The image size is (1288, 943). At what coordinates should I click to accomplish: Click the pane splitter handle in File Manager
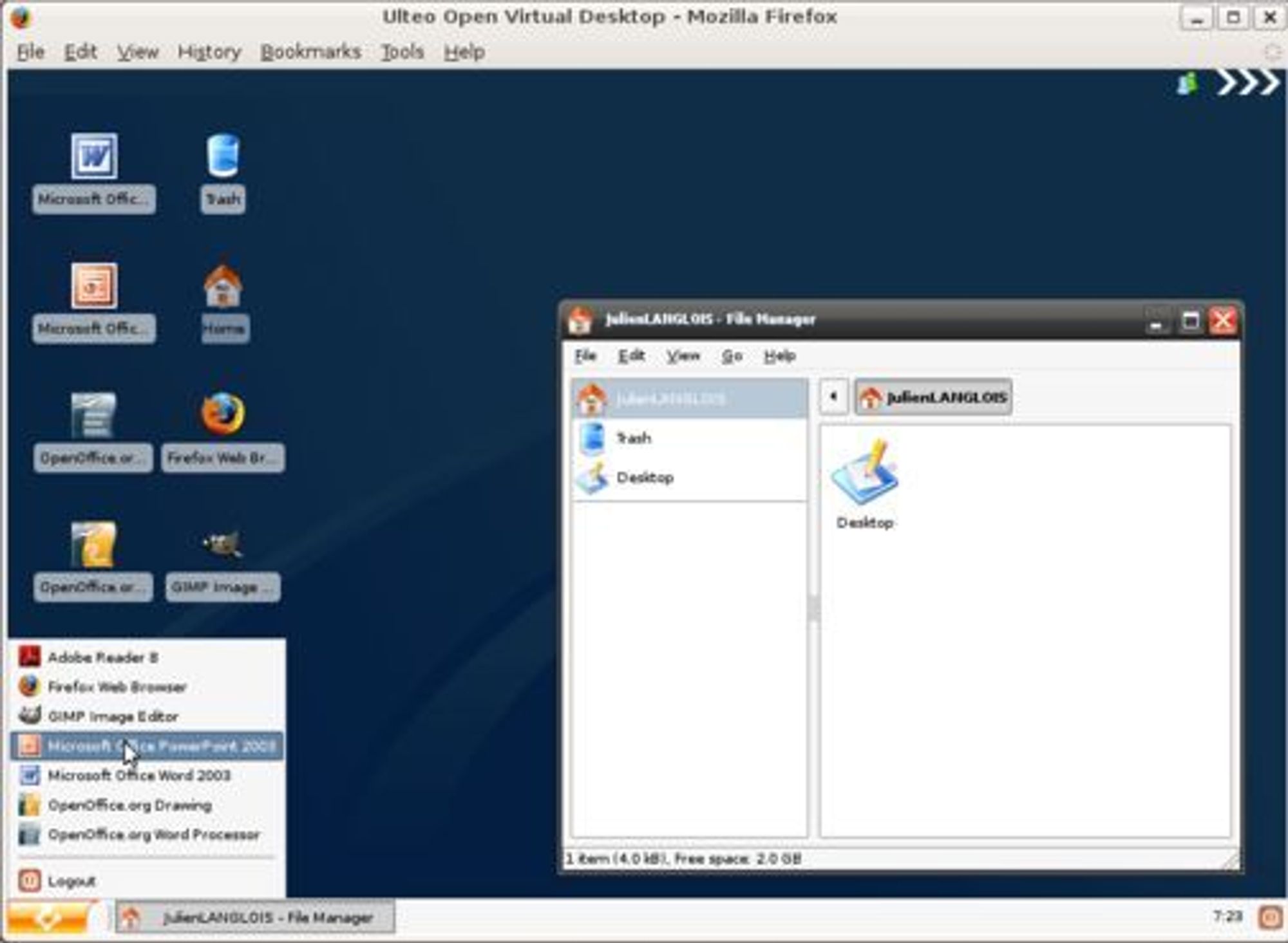[813, 608]
